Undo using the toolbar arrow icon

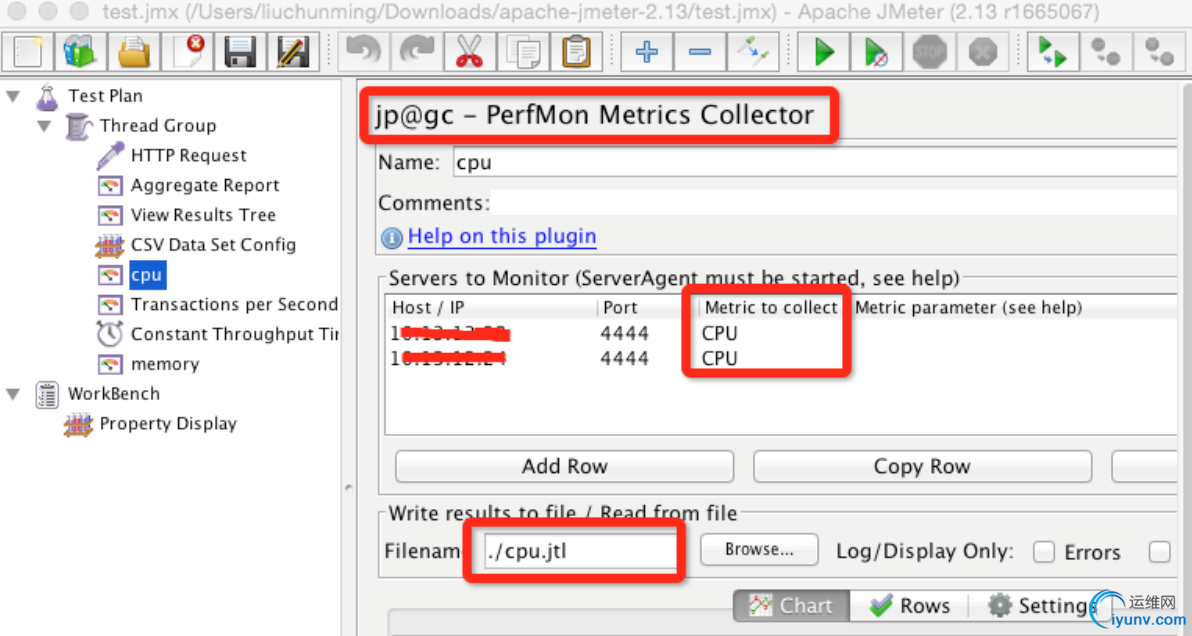(363, 52)
